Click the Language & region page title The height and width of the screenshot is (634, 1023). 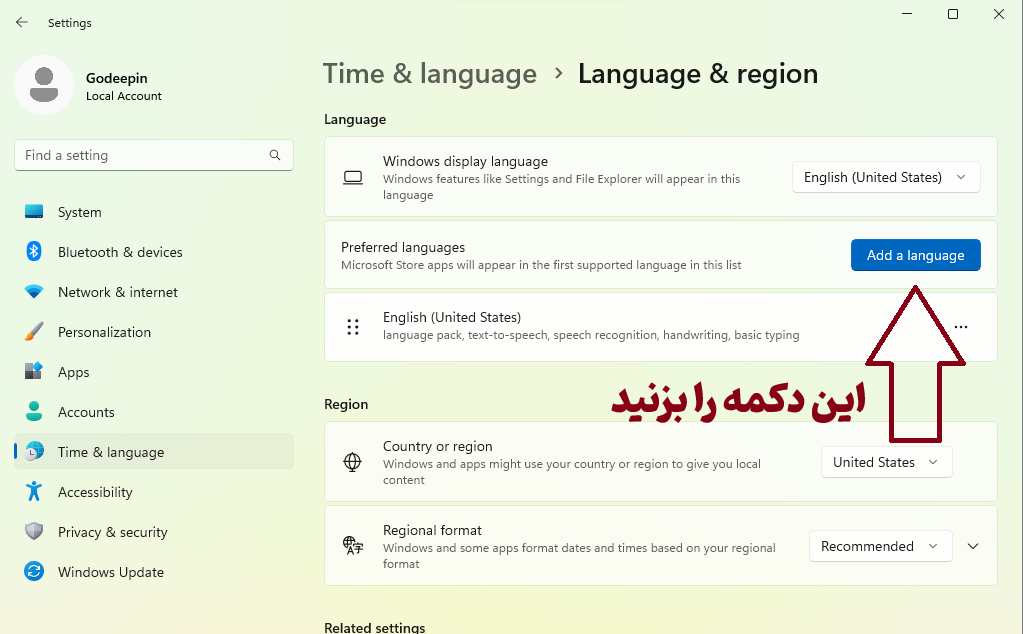click(697, 74)
